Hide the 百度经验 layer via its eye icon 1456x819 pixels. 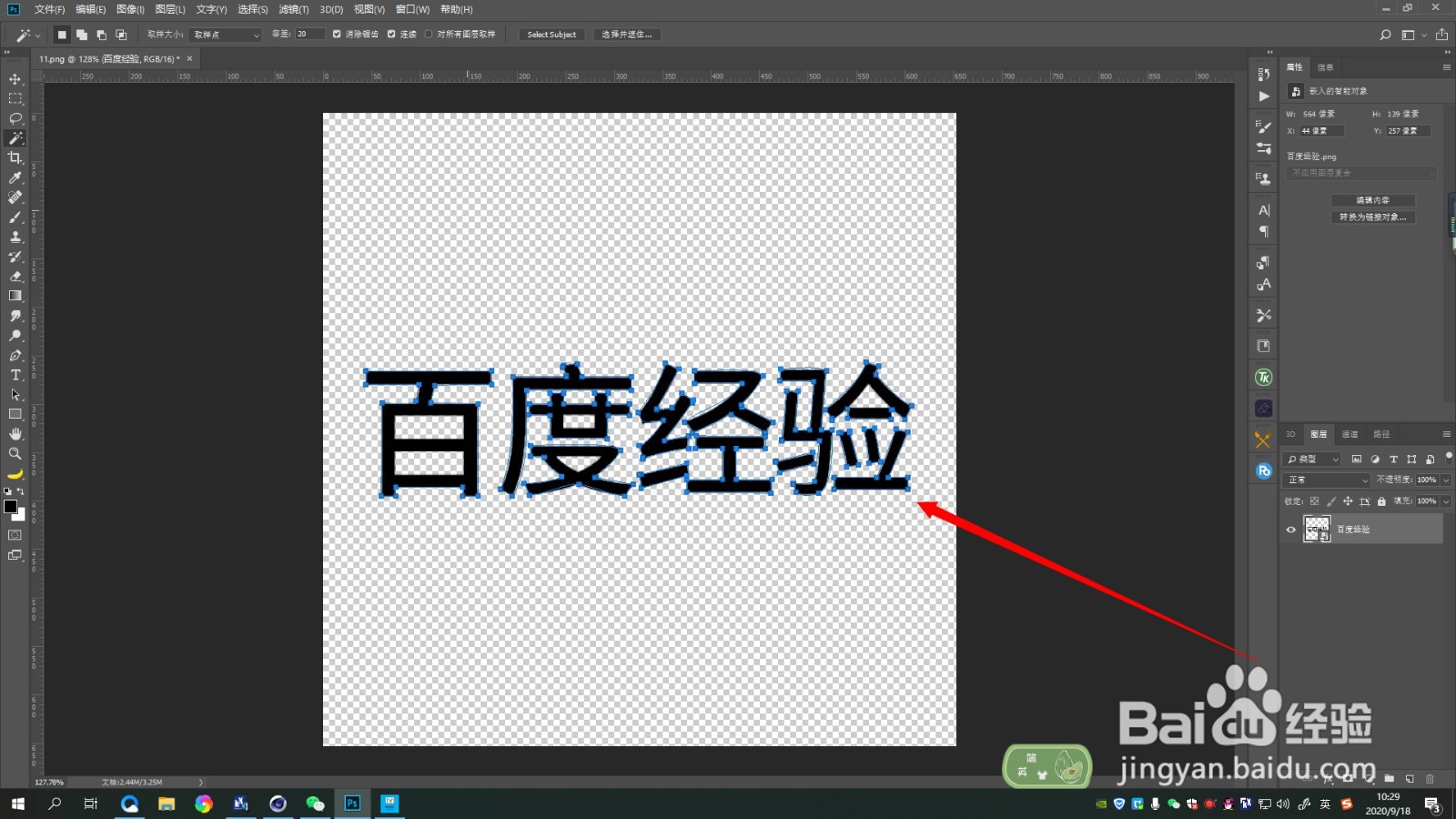(1290, 530)
